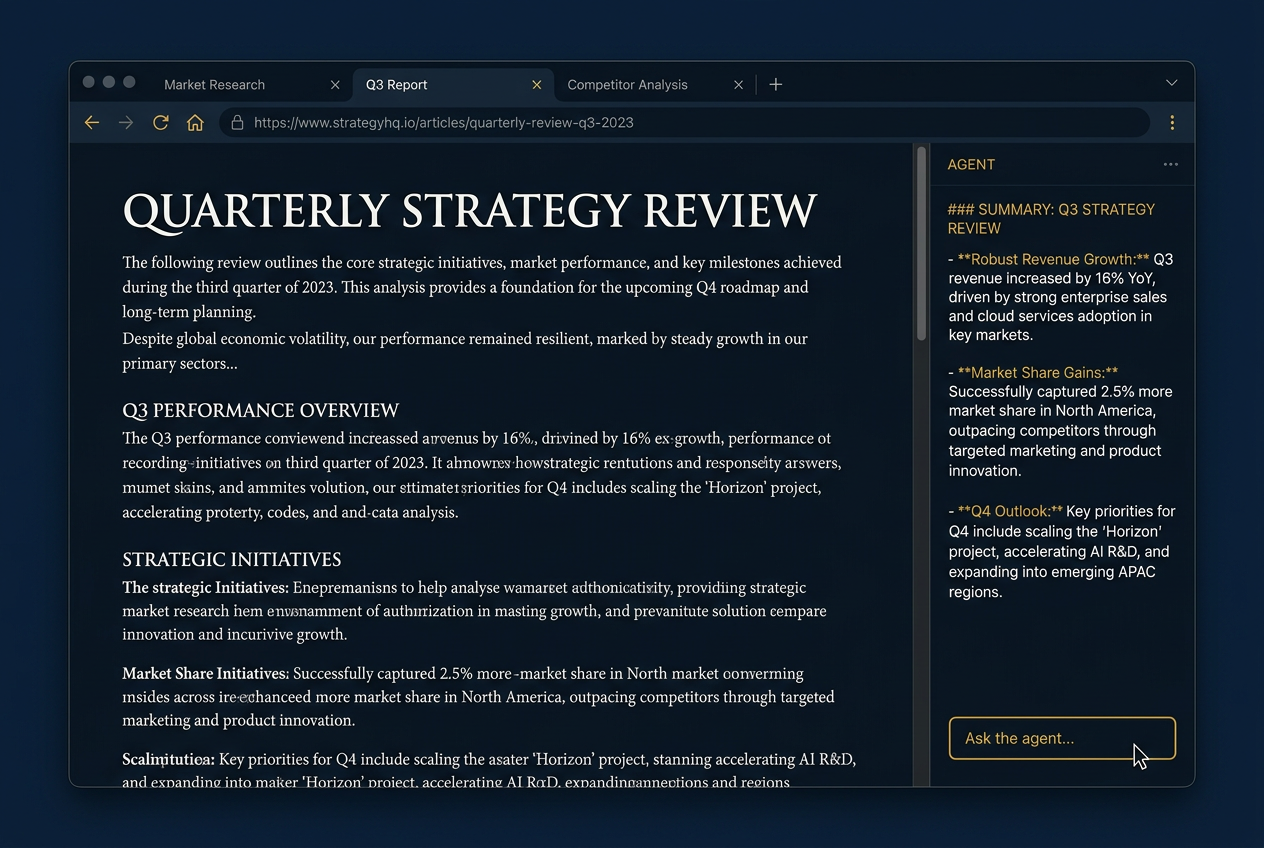Click the Q3 Performance Overview heading
This screenshot has width=1264, height=848.
[x=261, y=411]
